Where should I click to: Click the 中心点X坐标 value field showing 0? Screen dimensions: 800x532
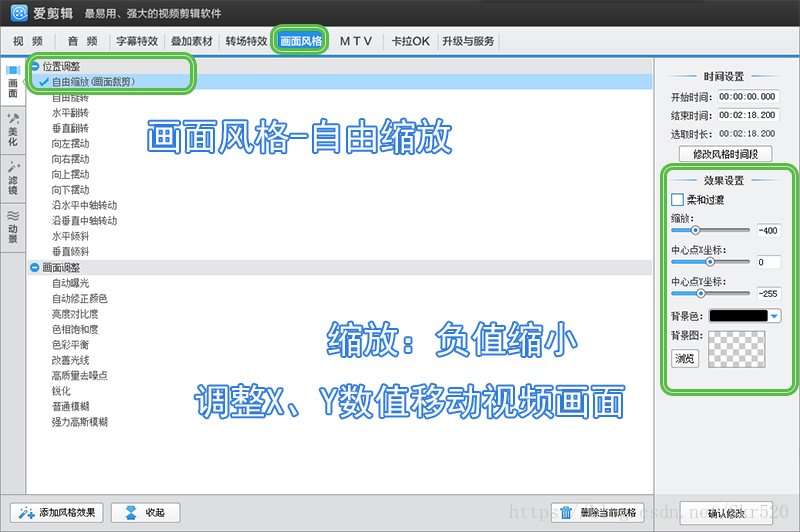point(769,262)
